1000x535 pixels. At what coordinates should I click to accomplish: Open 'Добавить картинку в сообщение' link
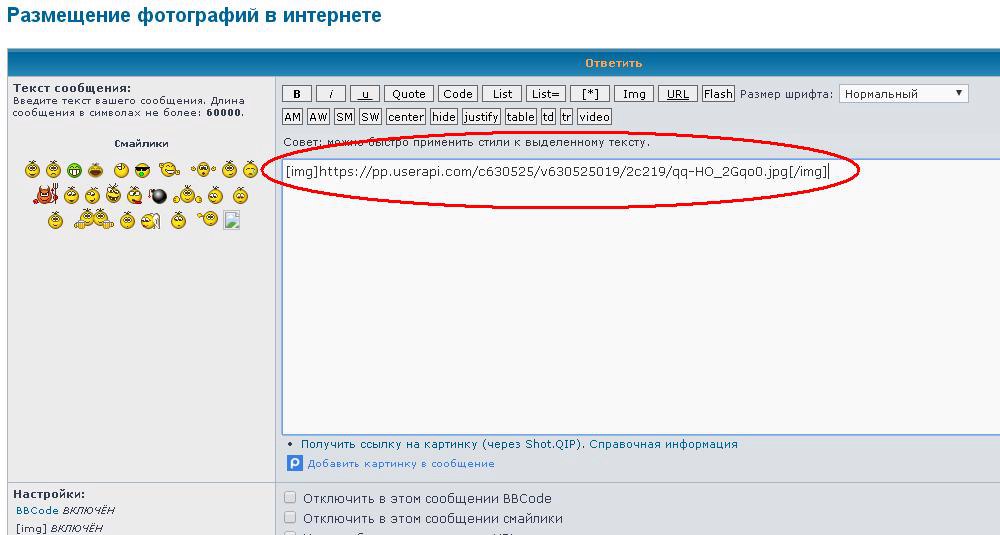[x=400, y=464]
